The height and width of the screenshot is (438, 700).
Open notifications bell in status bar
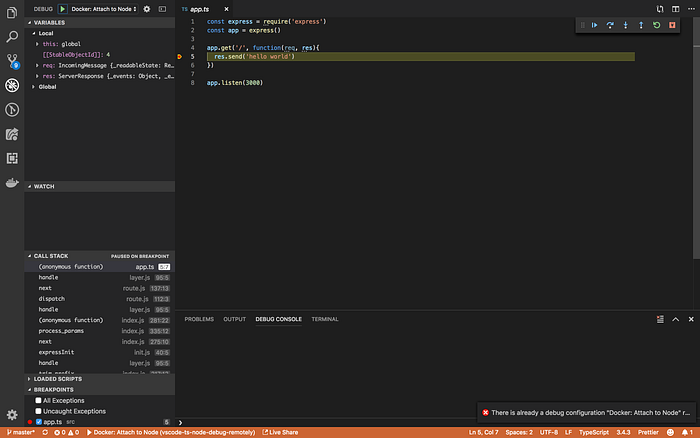pyautogui.click(x=687, y=432)
